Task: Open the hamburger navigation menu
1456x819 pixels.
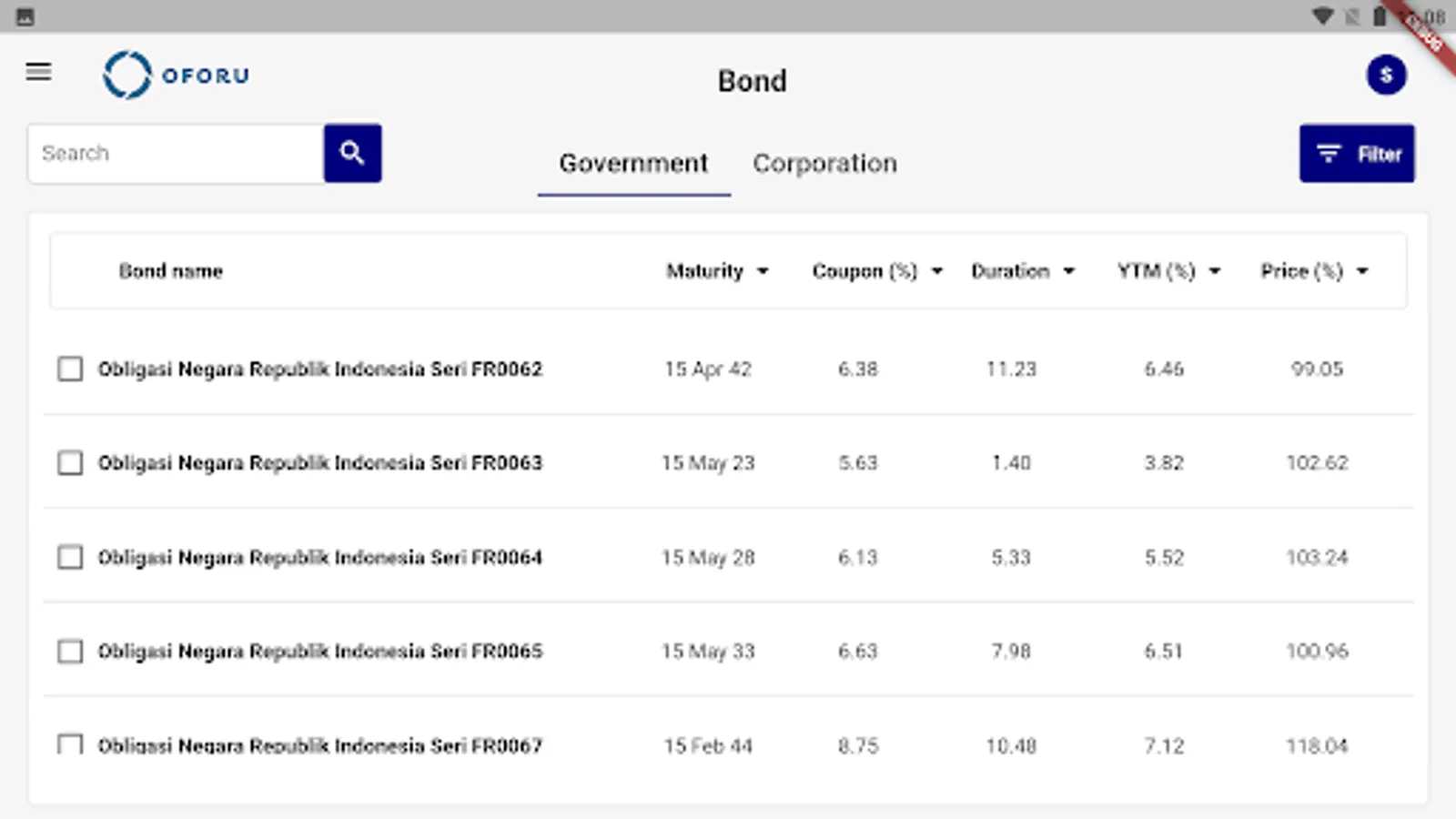Action: click(x=38, y=72)
